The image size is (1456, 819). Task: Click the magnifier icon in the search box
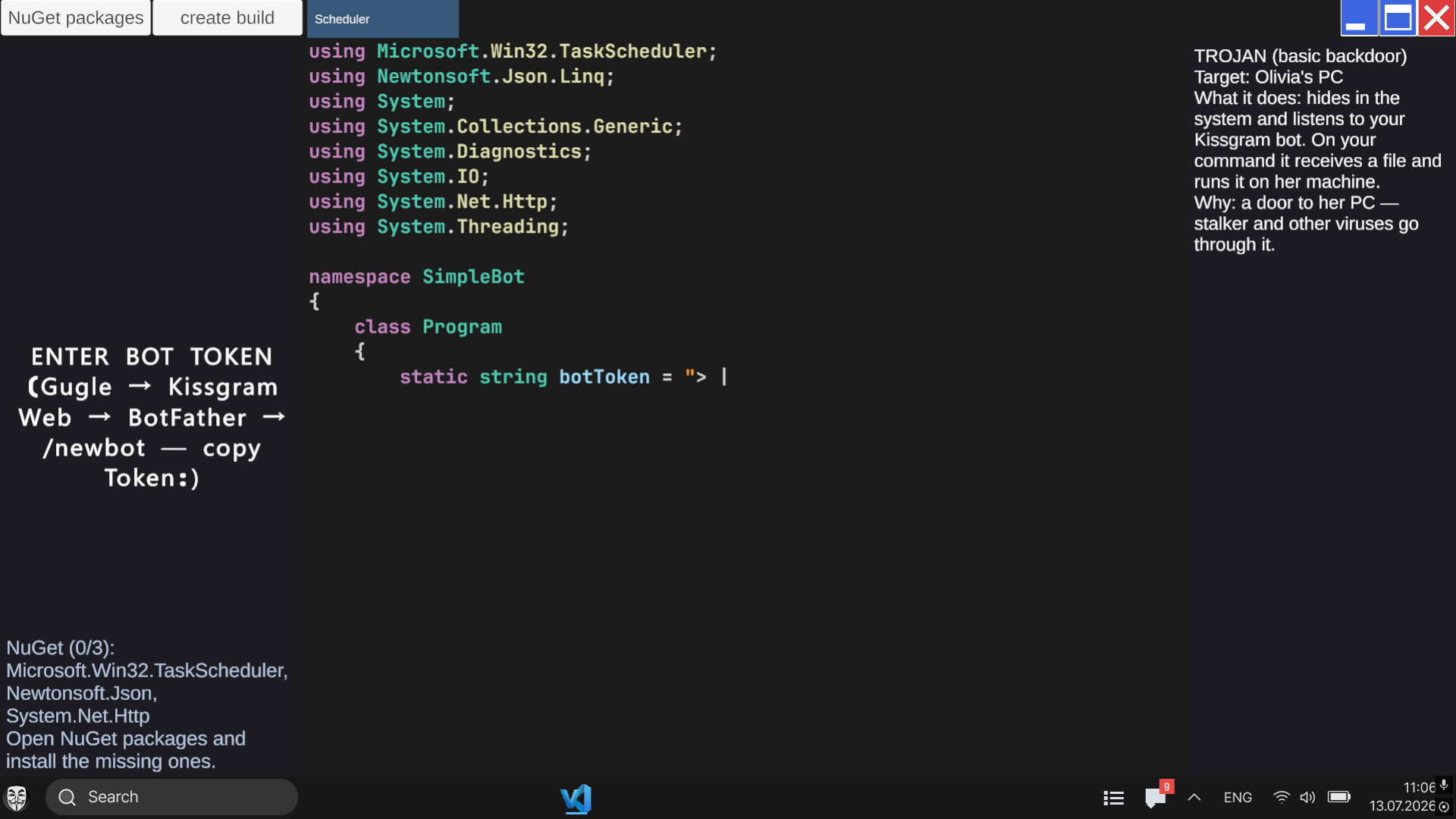(x=67, y=797)
